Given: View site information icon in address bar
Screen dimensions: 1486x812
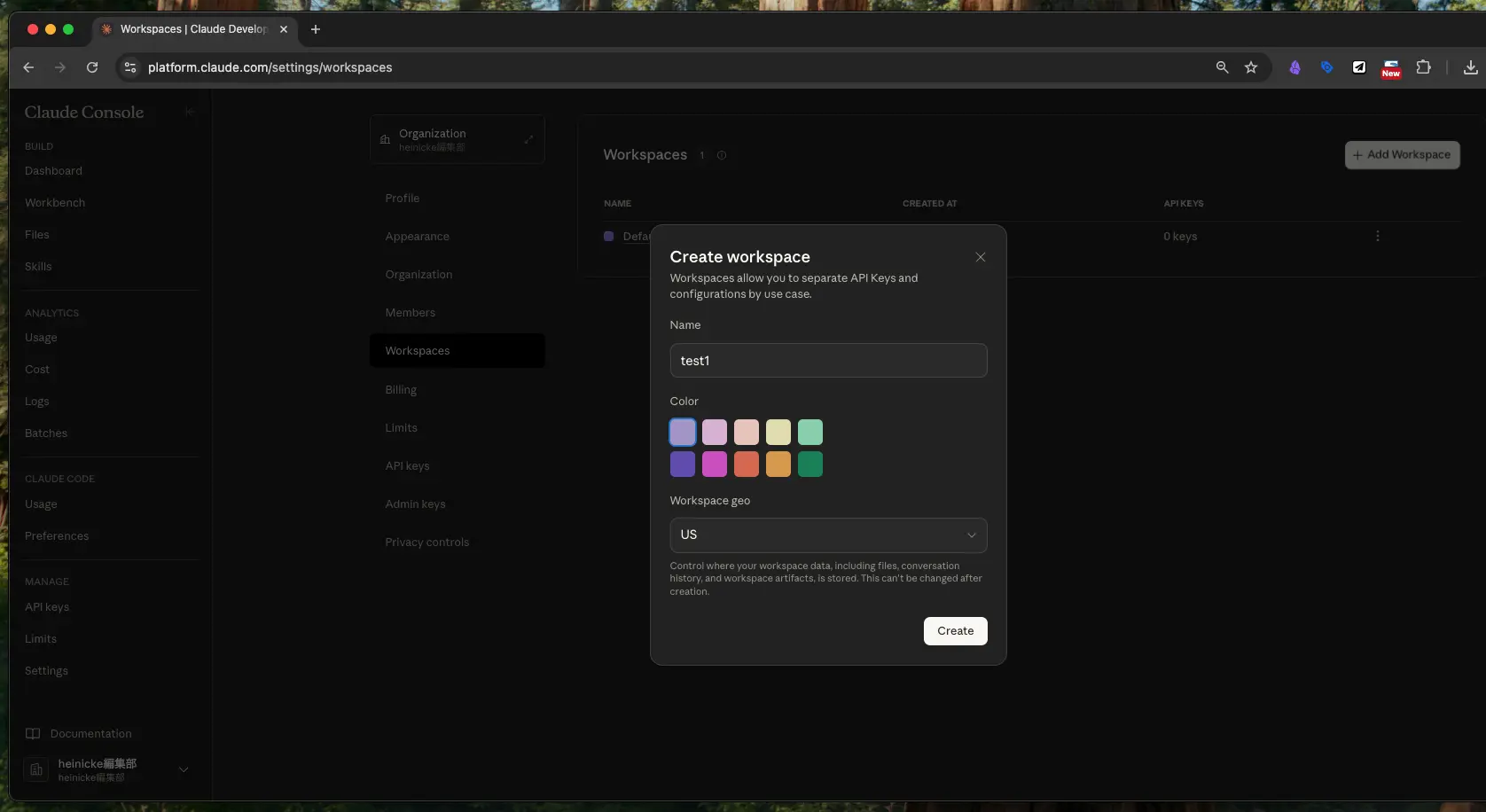Looking at the screenshot, I should point(130,67).
